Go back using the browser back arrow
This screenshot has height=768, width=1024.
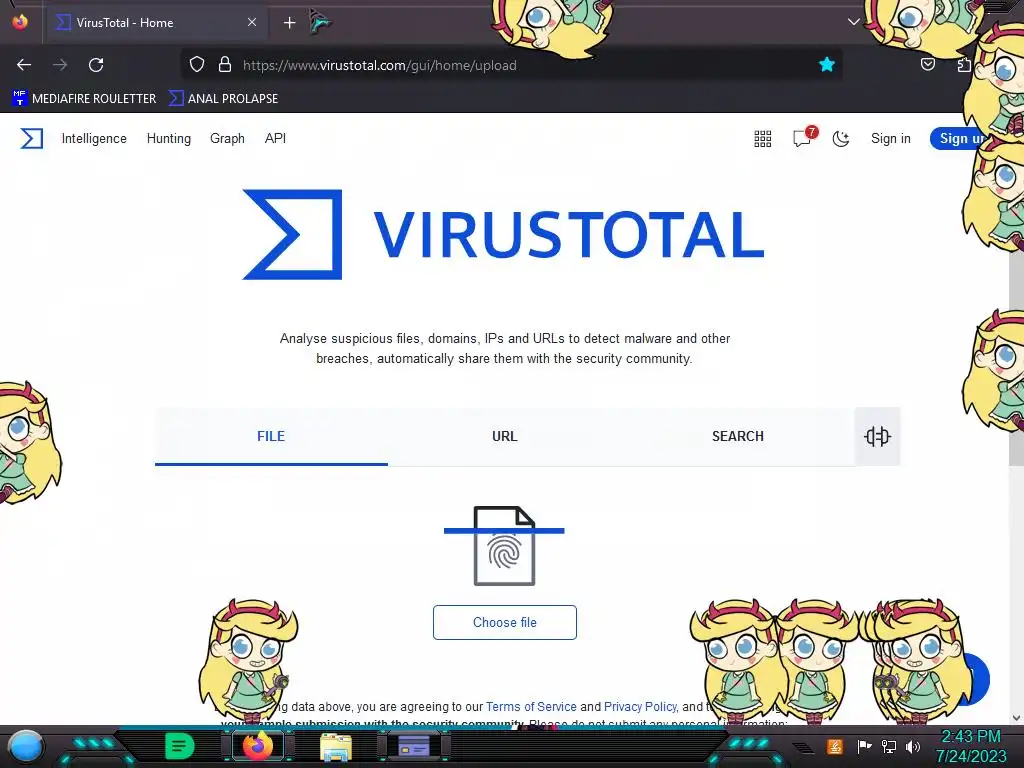click(x=24, y=65)
